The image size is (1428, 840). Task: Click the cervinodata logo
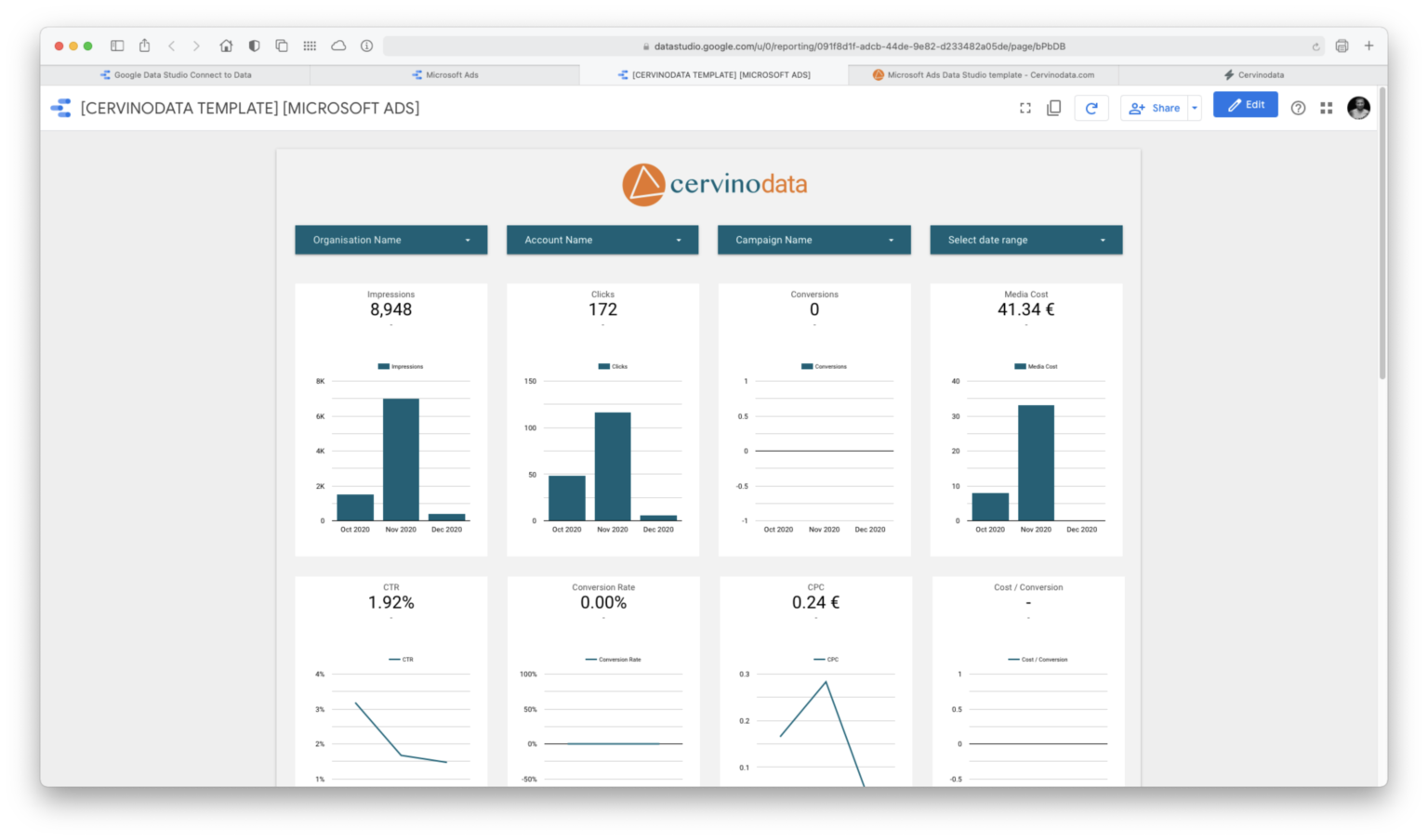(x=714, y=184)
